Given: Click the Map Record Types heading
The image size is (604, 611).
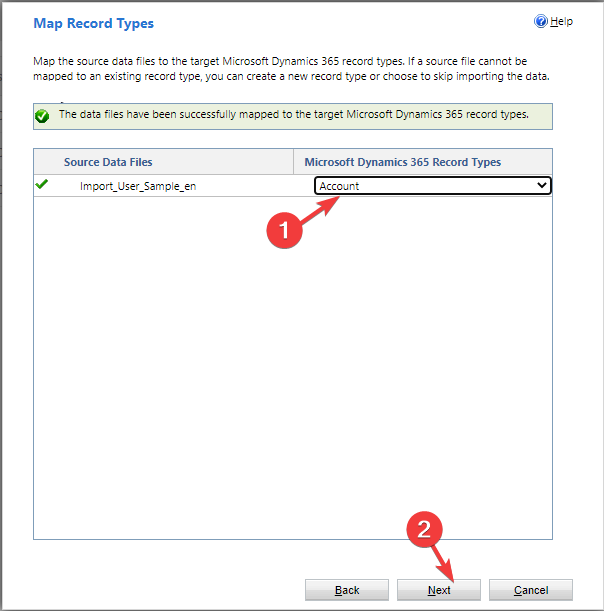Looking at the screenshot, I should (94, 23).
